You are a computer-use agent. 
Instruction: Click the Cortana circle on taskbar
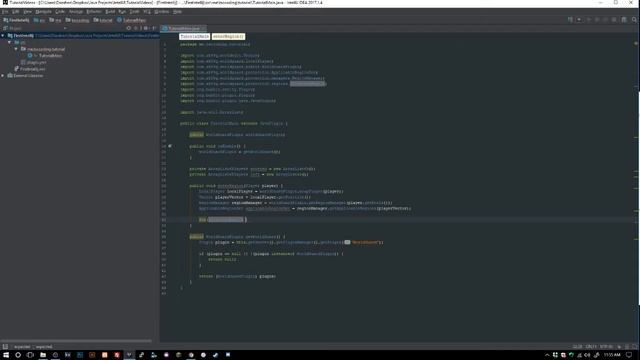[x=18, y=355]
